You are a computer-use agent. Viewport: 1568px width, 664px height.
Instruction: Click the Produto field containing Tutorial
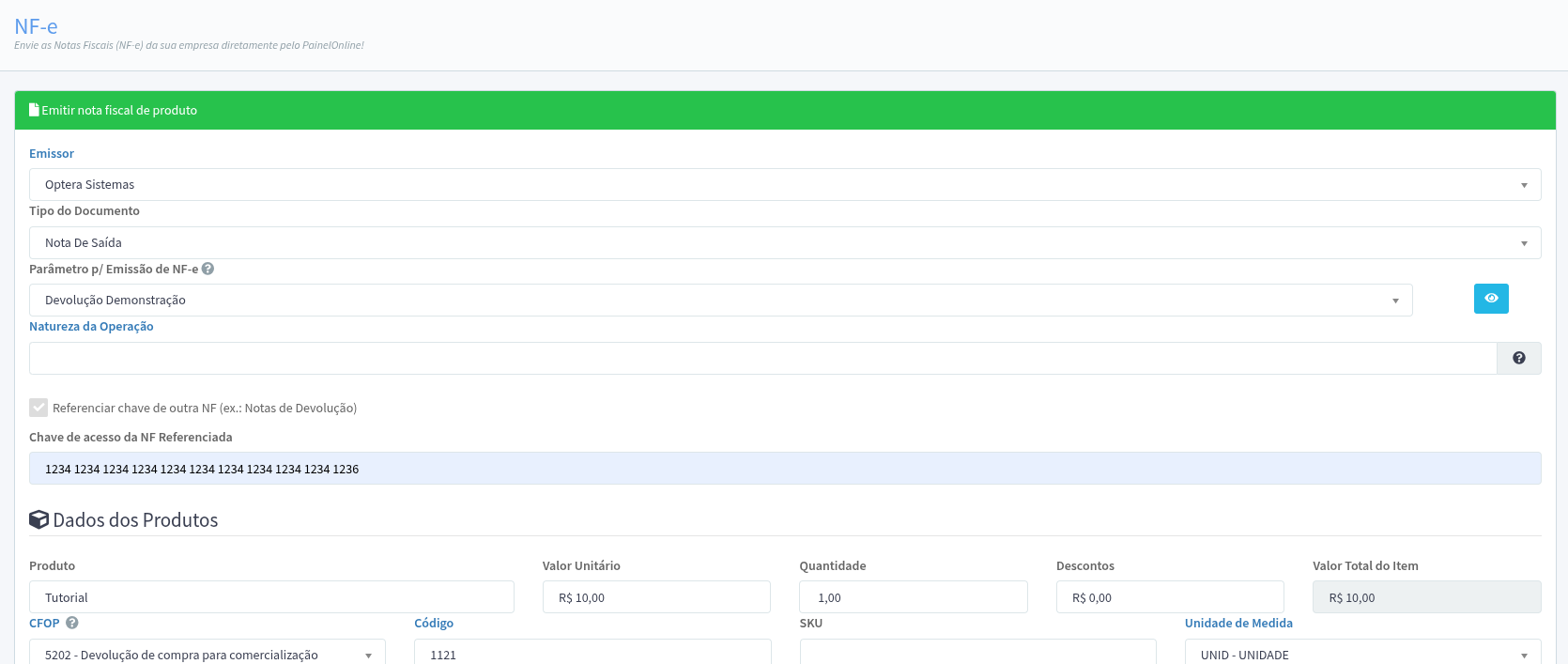click(271, 597)
